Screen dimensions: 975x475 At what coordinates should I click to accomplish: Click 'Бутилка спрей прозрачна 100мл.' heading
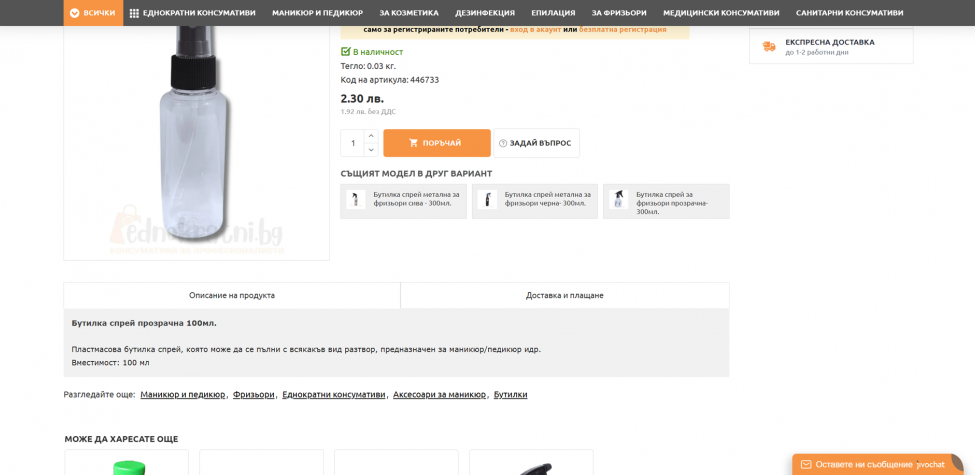tap(144, 323)
